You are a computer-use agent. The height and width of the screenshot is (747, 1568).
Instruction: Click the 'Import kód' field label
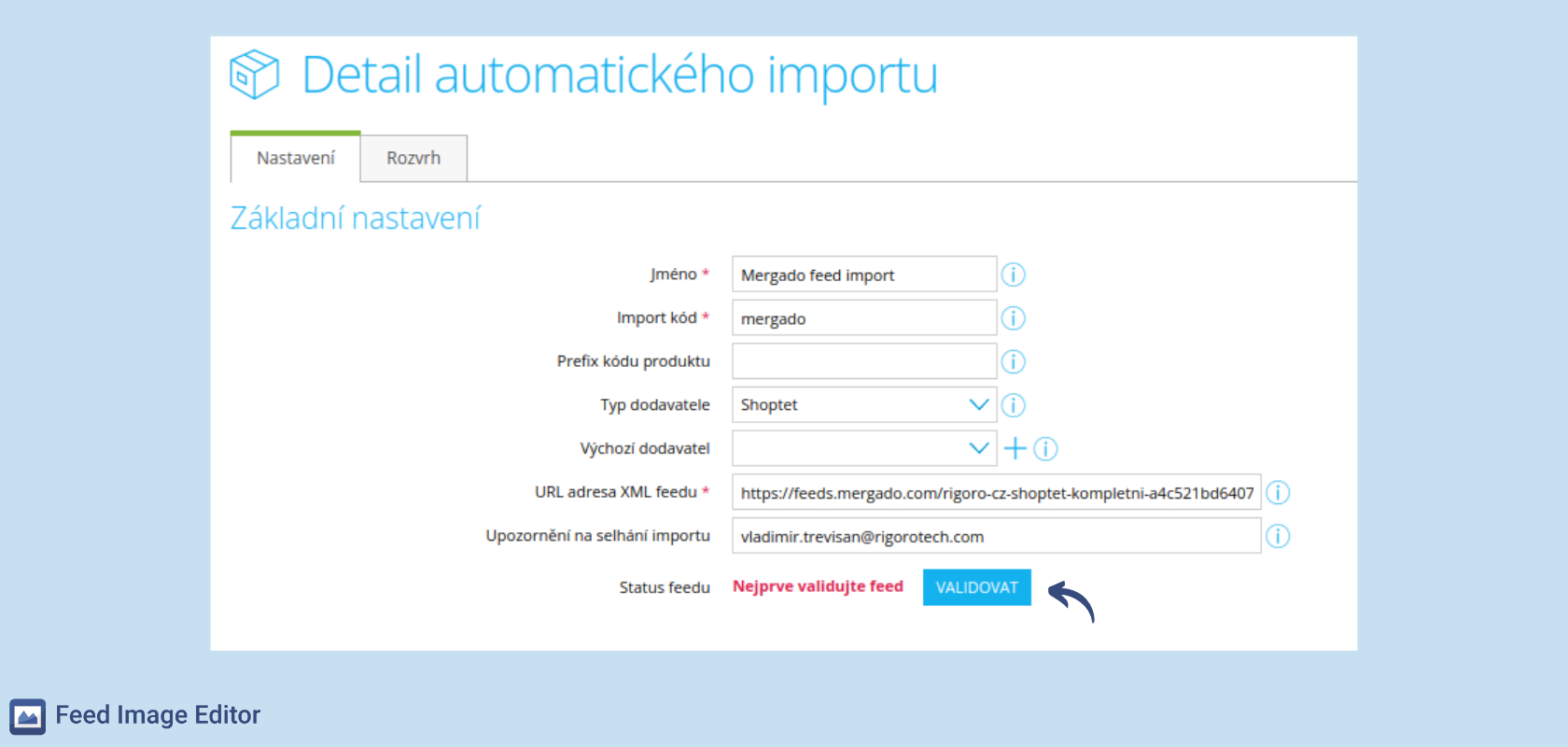657,317
